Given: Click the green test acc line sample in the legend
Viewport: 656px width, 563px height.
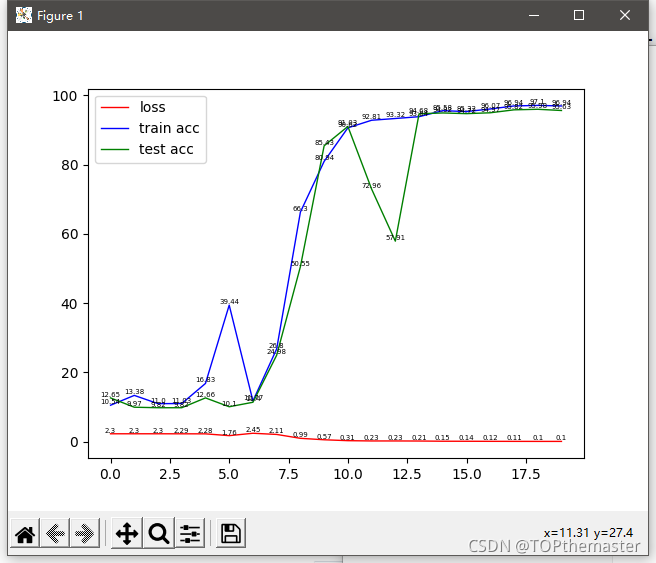Looking at the screenshot, I should coord(115,149).
